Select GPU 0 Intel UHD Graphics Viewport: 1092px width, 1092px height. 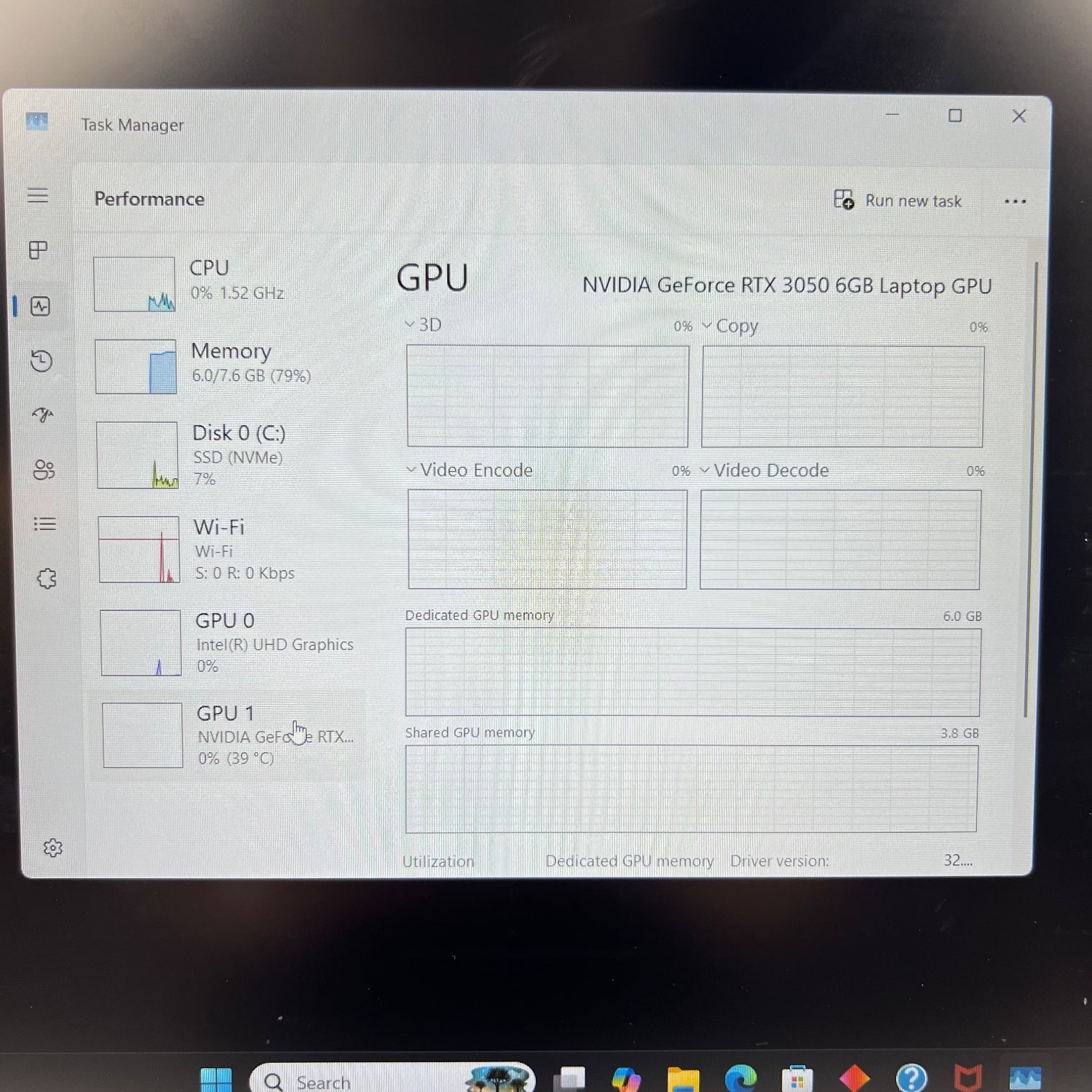(x=227, y=642)
